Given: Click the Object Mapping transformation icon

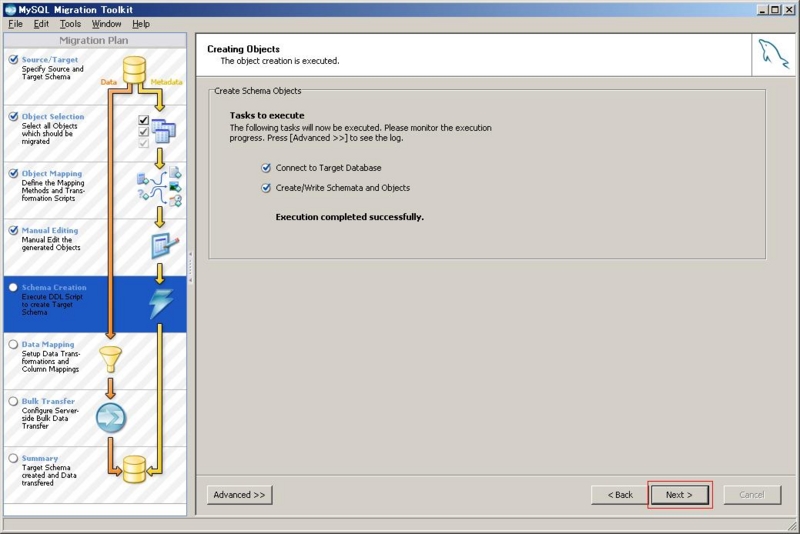Looking at the screenshot, I should coord(159,187).
